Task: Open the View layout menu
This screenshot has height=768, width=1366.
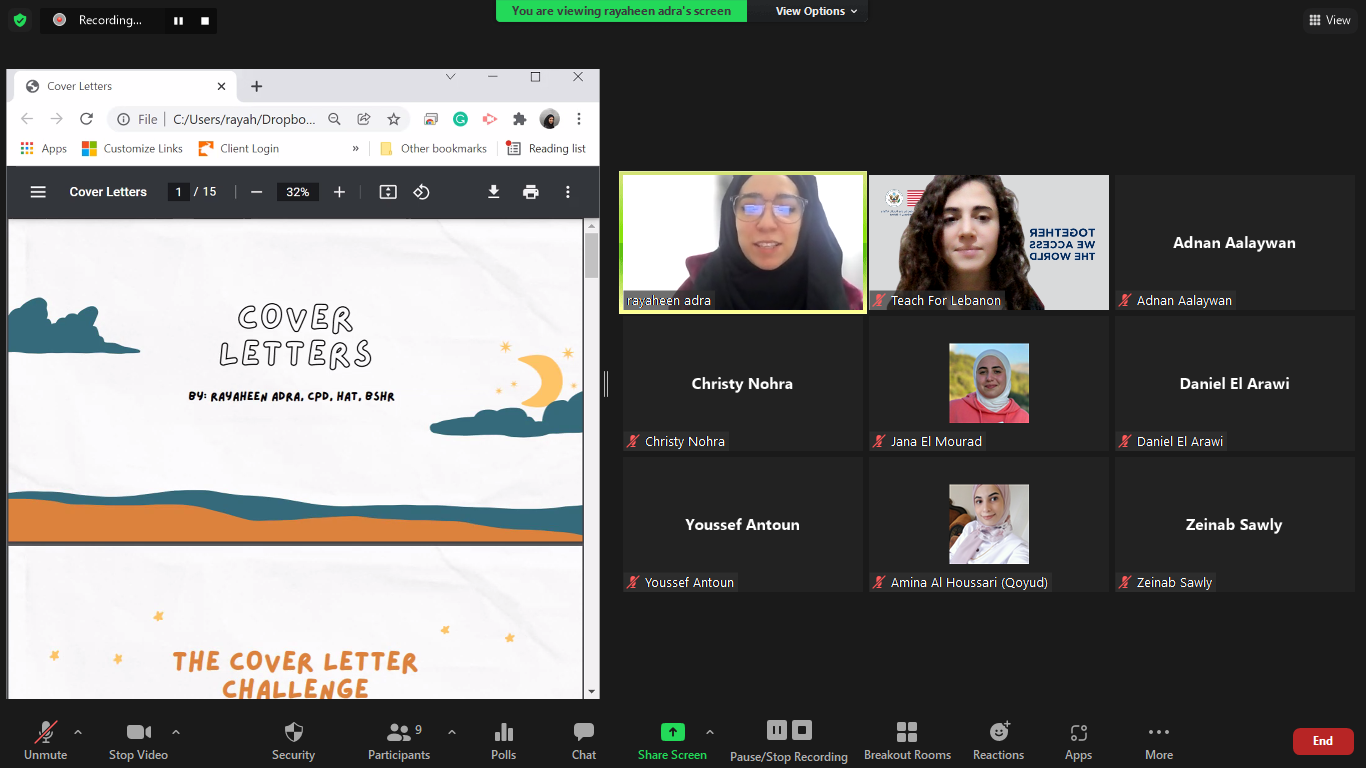Action: 1329,20
